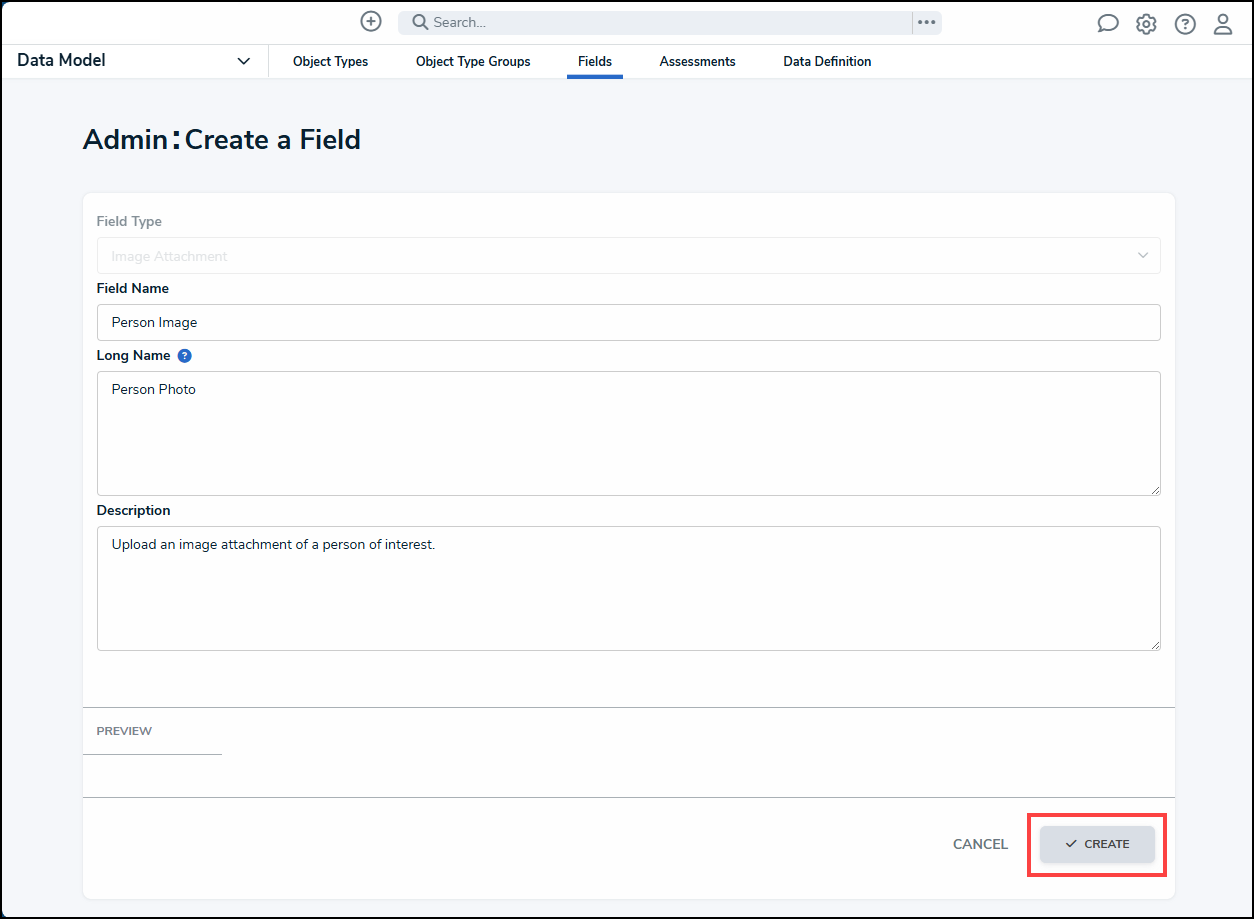The height and width of the screenshot is (919, 1254).
Task: Switch to the Object Types tab
Action: [x=330, y=61]
